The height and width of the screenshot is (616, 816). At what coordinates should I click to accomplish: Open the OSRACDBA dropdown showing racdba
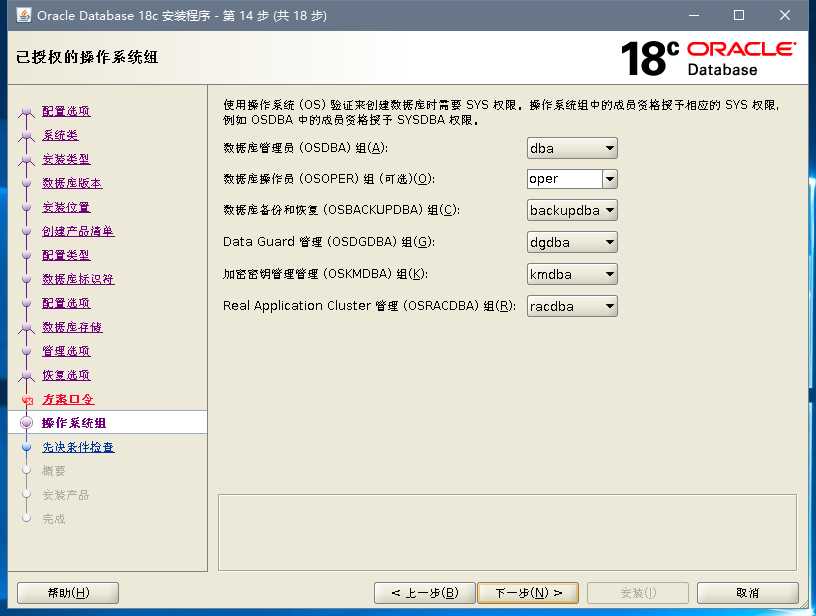pos(572,306)
